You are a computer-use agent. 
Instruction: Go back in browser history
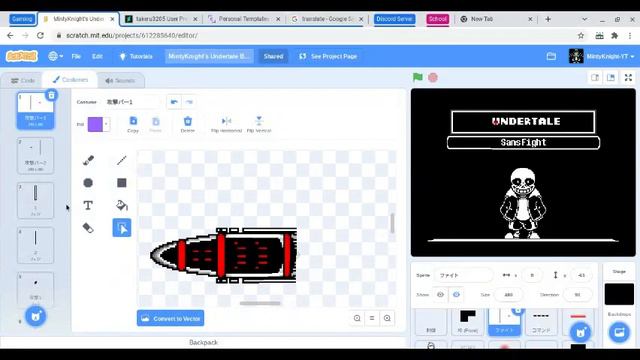click(x=10, y=36)
